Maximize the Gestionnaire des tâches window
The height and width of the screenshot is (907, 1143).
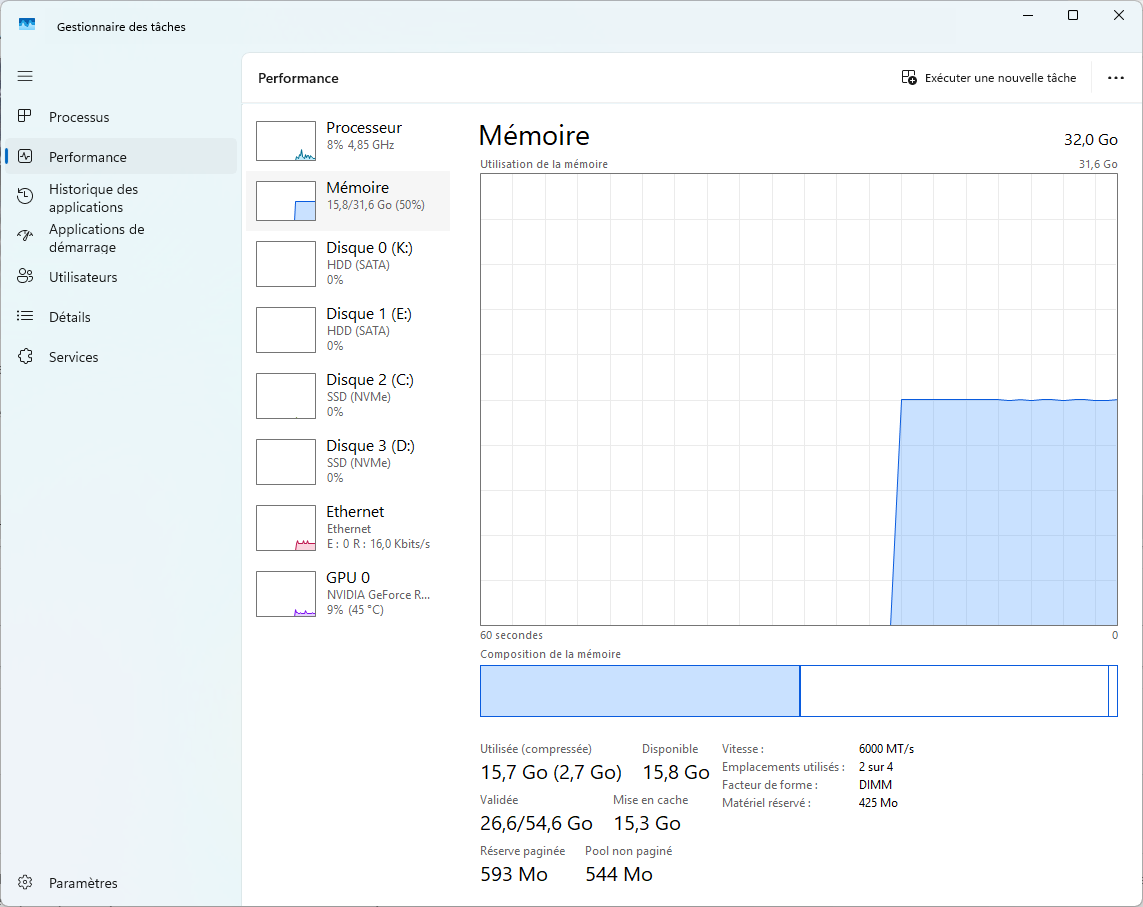[x=1073, y=15]
